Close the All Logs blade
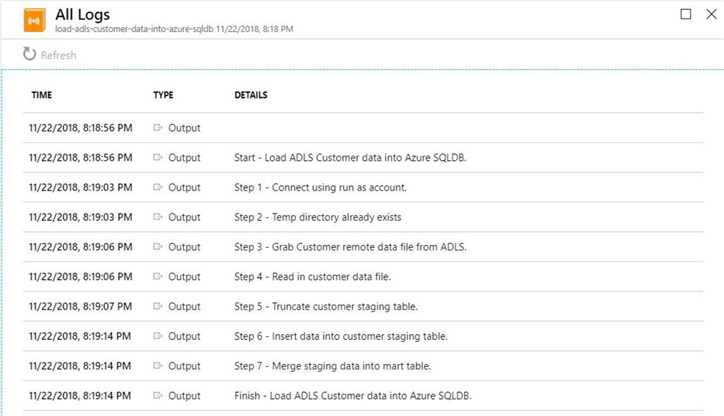The height and width of the screenshot is (416, 724). [x=708, y=14]
